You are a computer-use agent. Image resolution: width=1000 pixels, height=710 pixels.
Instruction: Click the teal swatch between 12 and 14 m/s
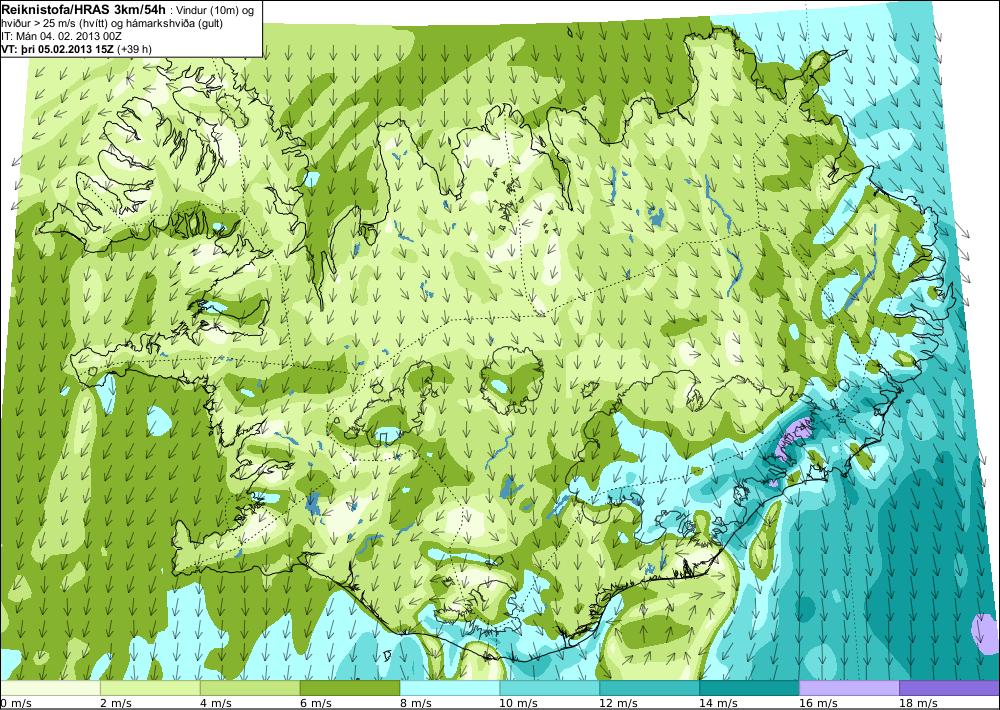649,688
